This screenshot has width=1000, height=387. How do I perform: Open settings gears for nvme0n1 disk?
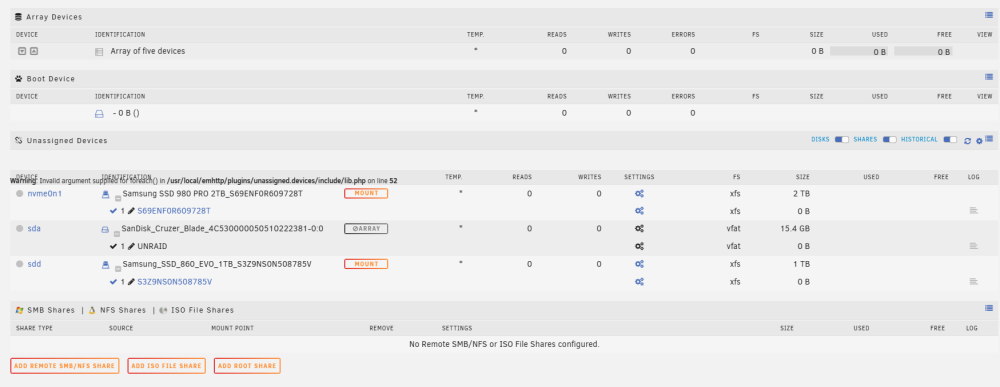639,193
